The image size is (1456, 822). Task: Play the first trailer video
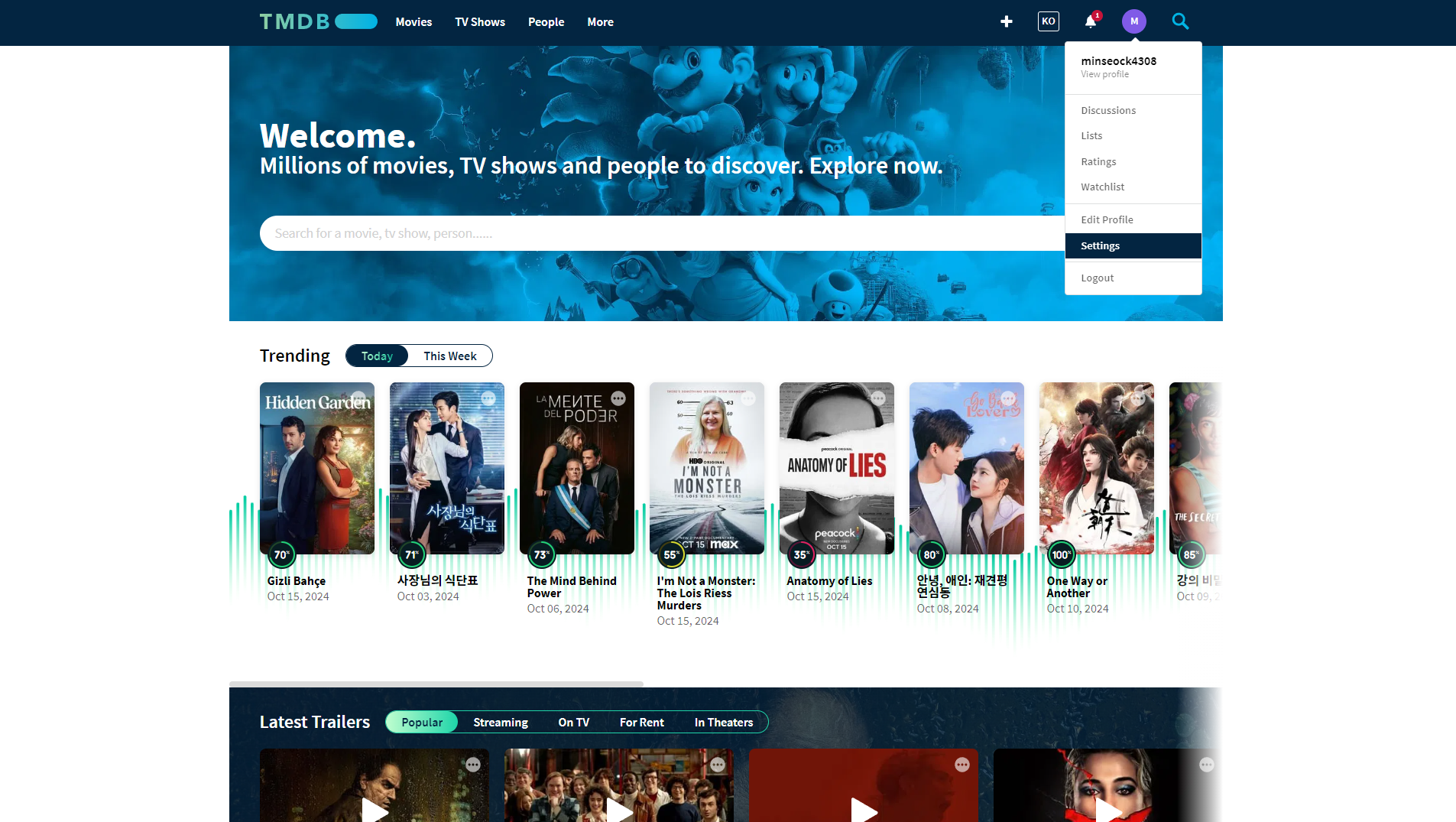coord(375,810)
